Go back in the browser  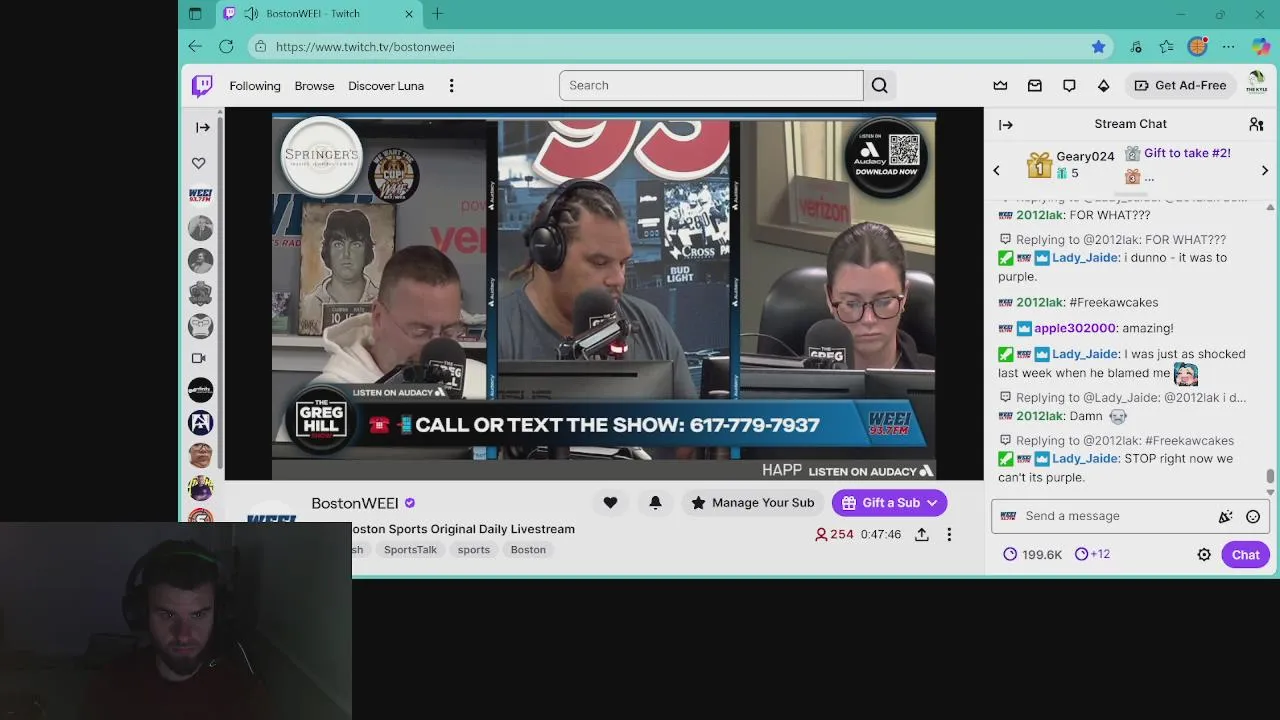(x=195, y=47)
